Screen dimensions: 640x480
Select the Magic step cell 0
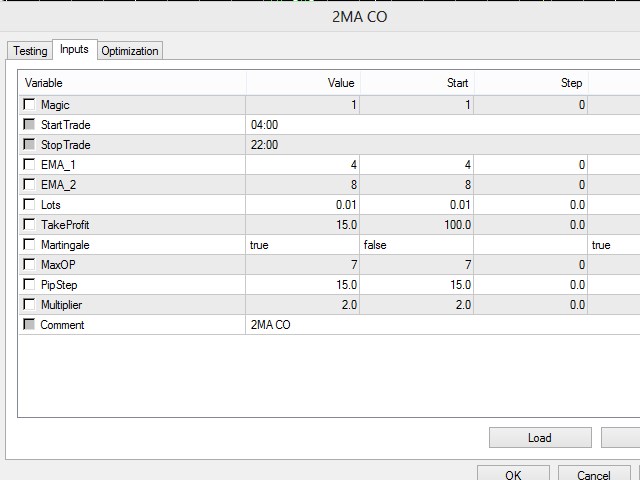coord(531,105)
